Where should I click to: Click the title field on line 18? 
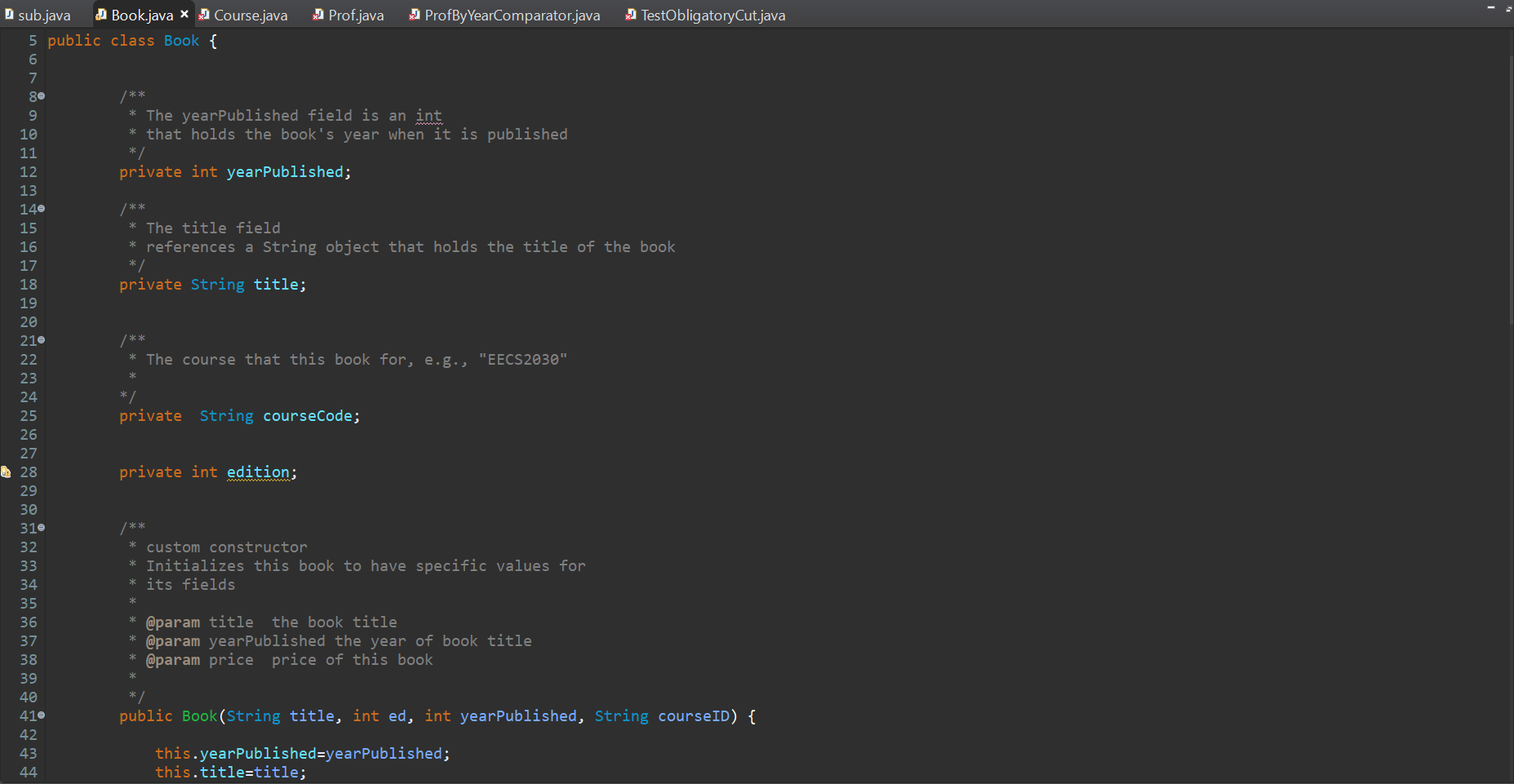276,285
